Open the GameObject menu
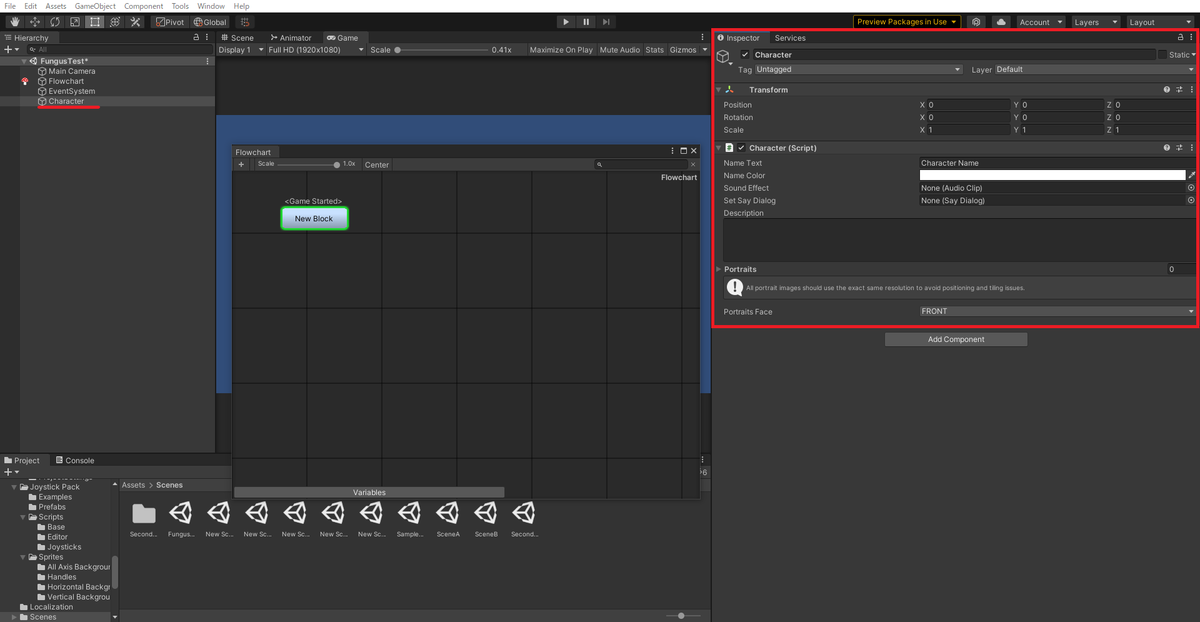Screen dimensions: 1200x622 (x=95, y=5)
